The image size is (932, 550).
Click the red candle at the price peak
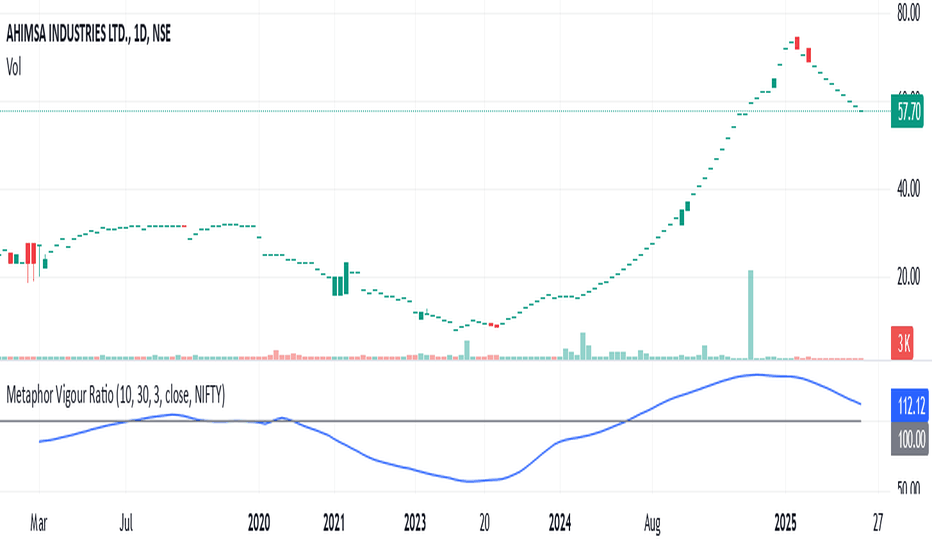pos(797,43)
